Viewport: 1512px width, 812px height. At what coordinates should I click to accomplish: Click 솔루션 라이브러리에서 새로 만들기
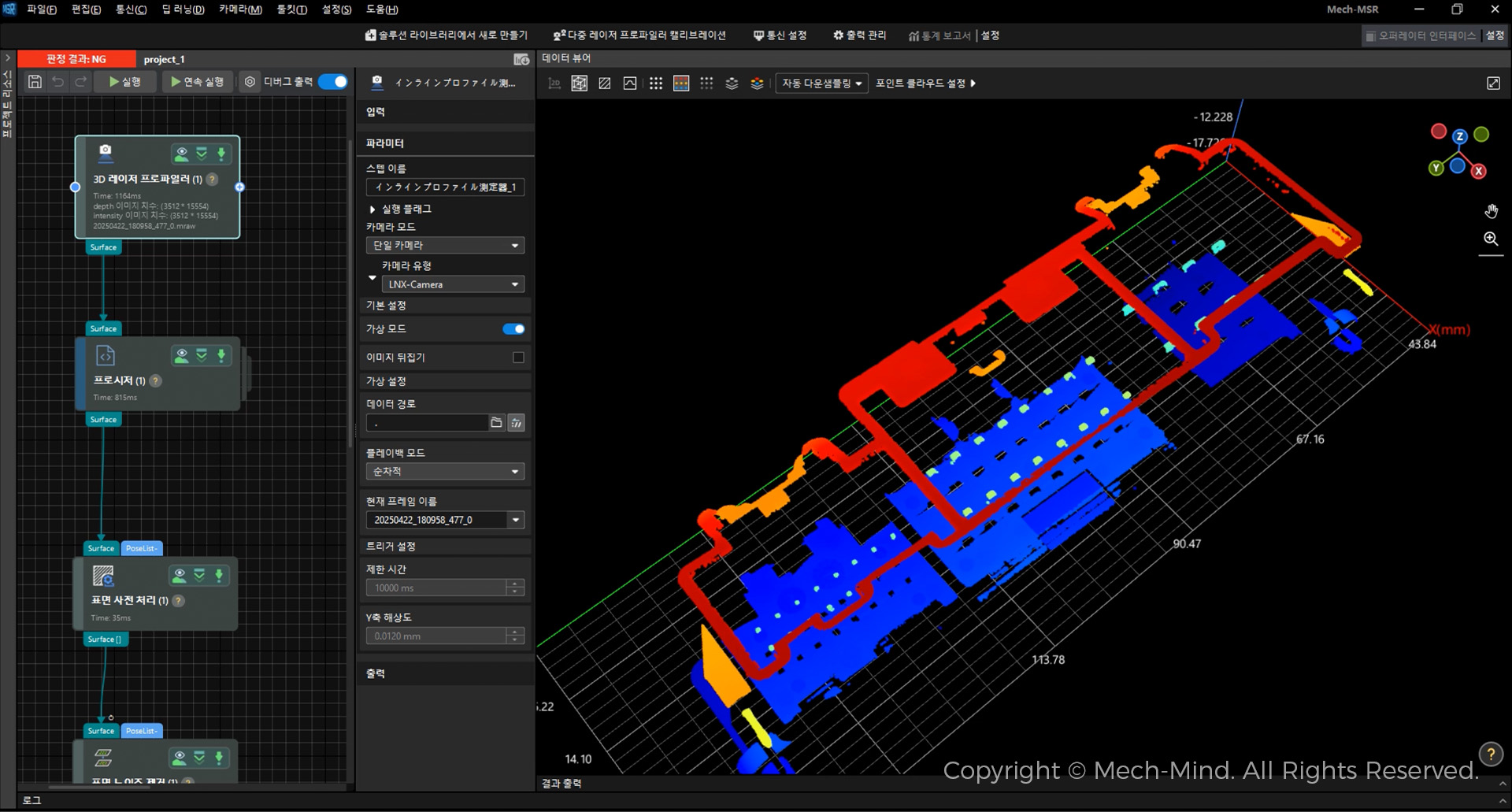click(446, 35)
